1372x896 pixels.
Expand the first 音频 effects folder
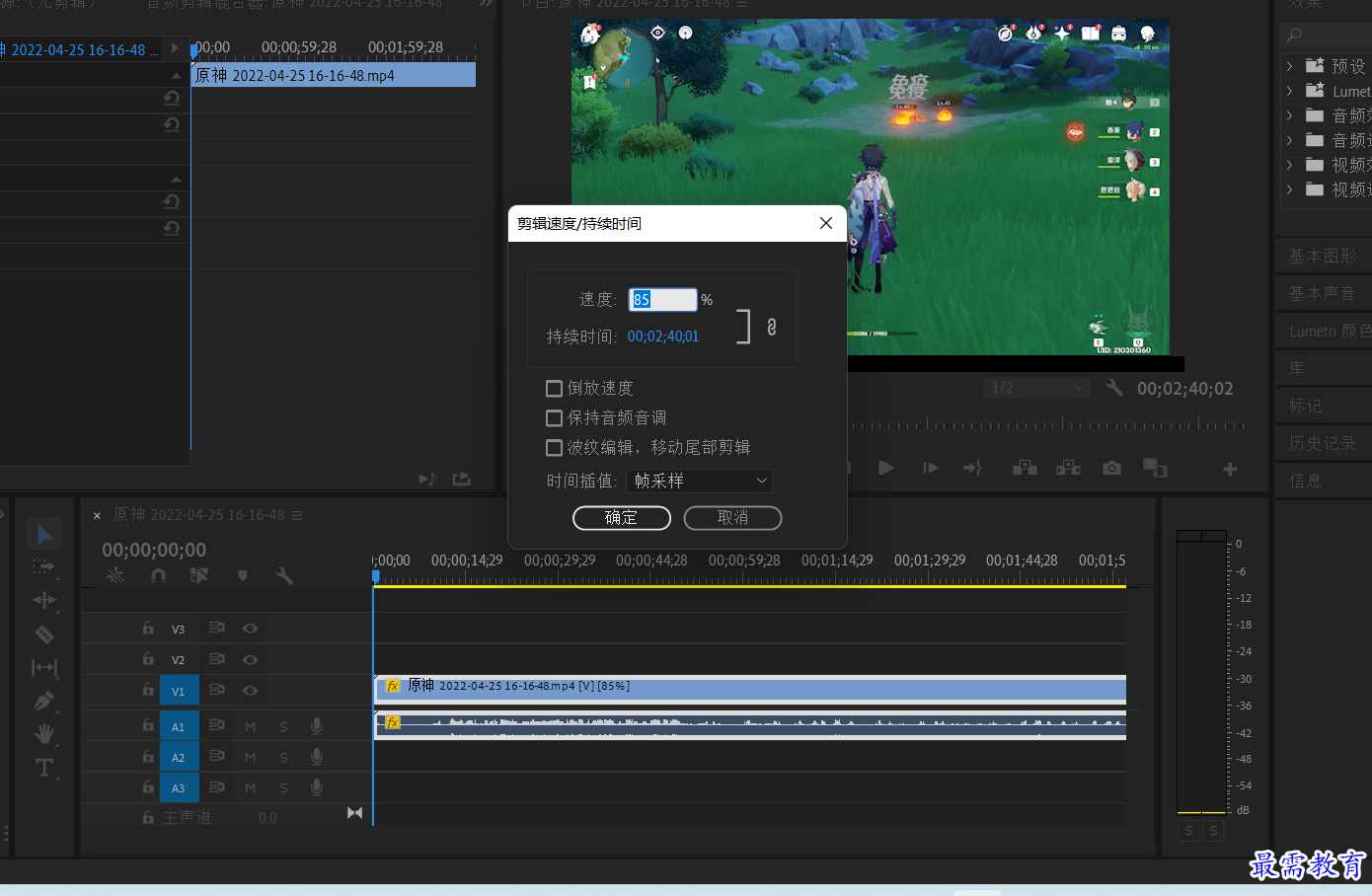[1289, 115]
